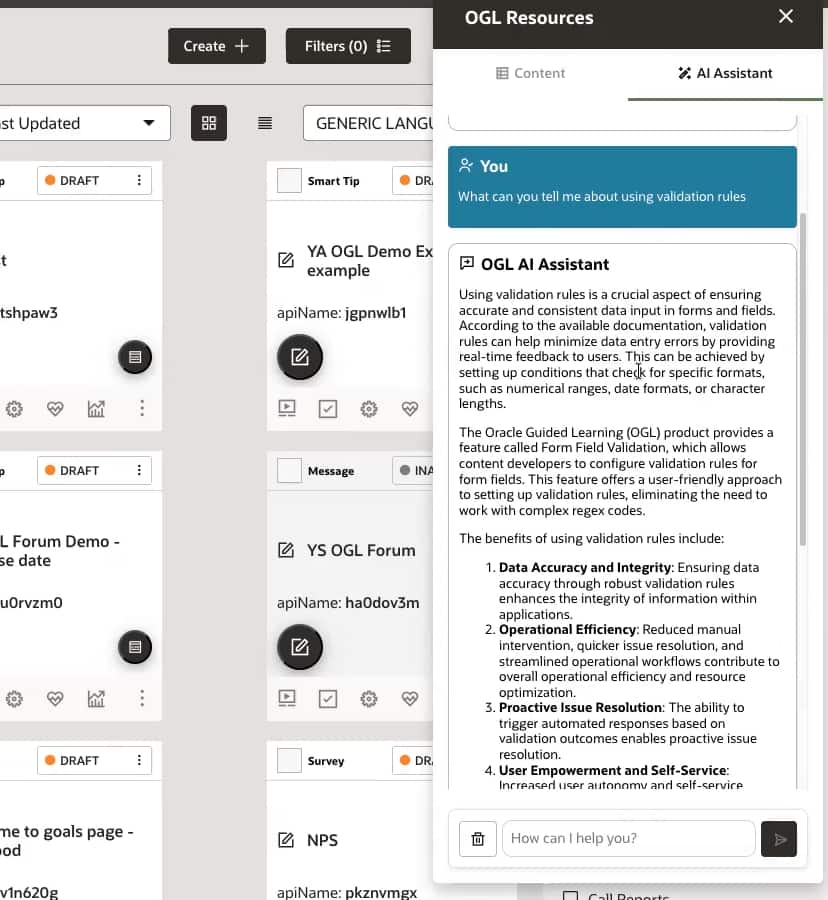Click apiName ha0dov3m text
This screenshot has height=900, width=828.
click(x=348, y=603)
